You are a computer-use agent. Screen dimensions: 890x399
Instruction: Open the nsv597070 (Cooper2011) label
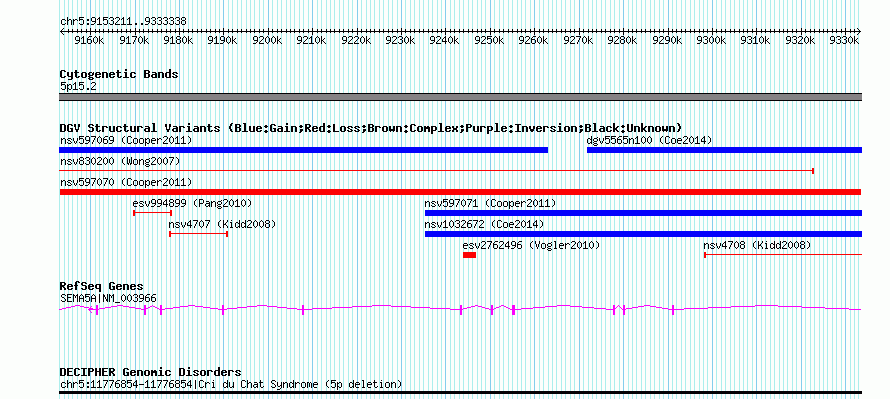[x=126, y=182]
